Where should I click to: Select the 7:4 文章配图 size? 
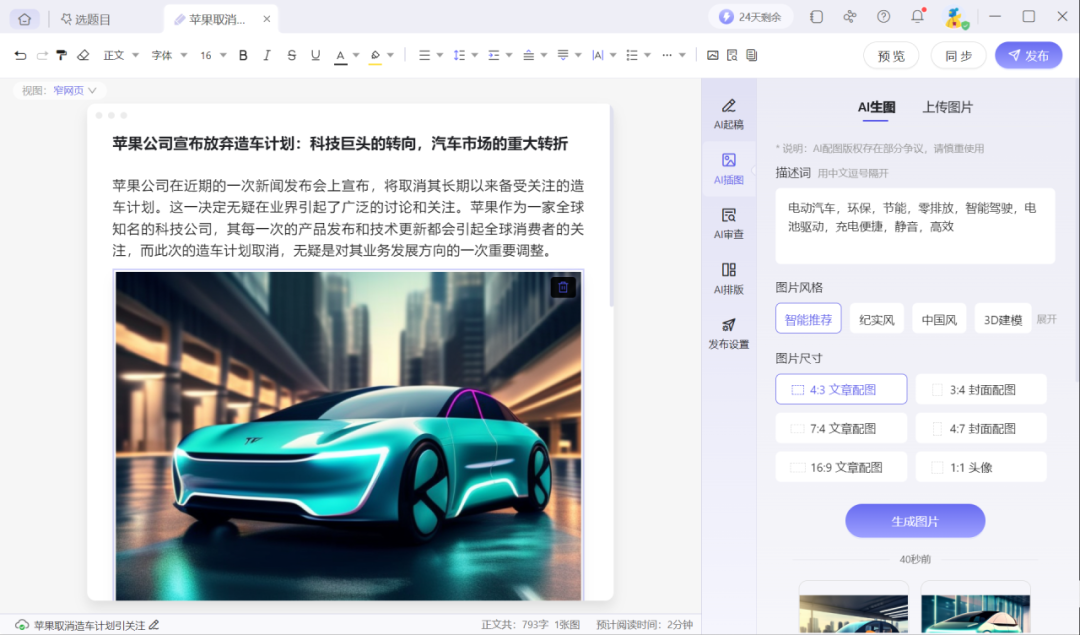click(841, 428)
